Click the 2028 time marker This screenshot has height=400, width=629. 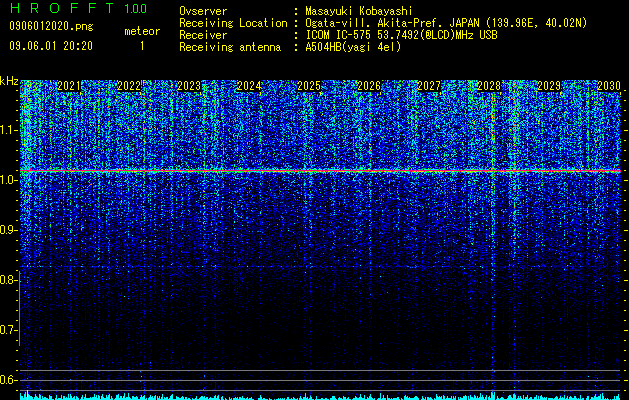coord(489,86)
